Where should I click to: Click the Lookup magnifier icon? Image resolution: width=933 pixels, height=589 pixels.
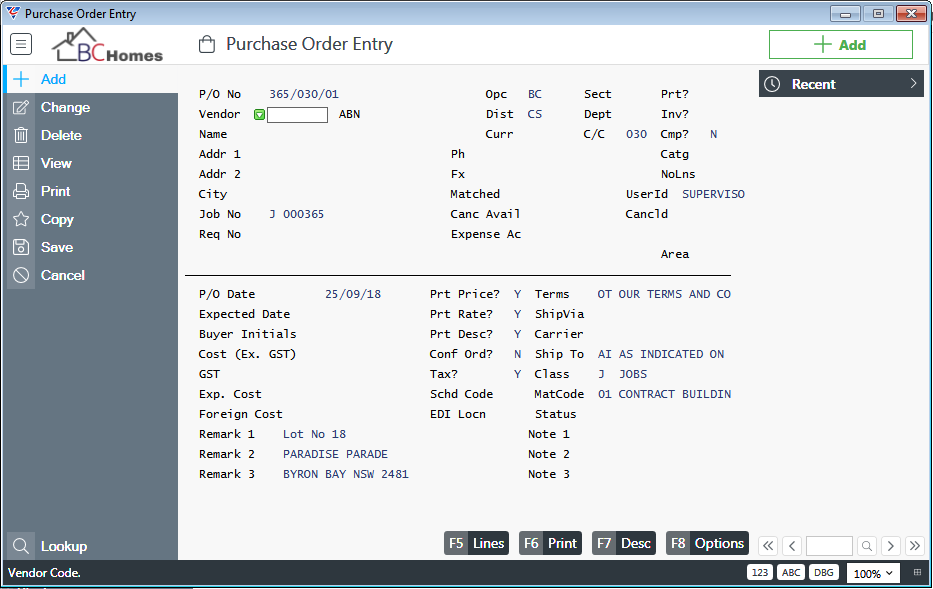pyautogui.click(x=21, y=546)
